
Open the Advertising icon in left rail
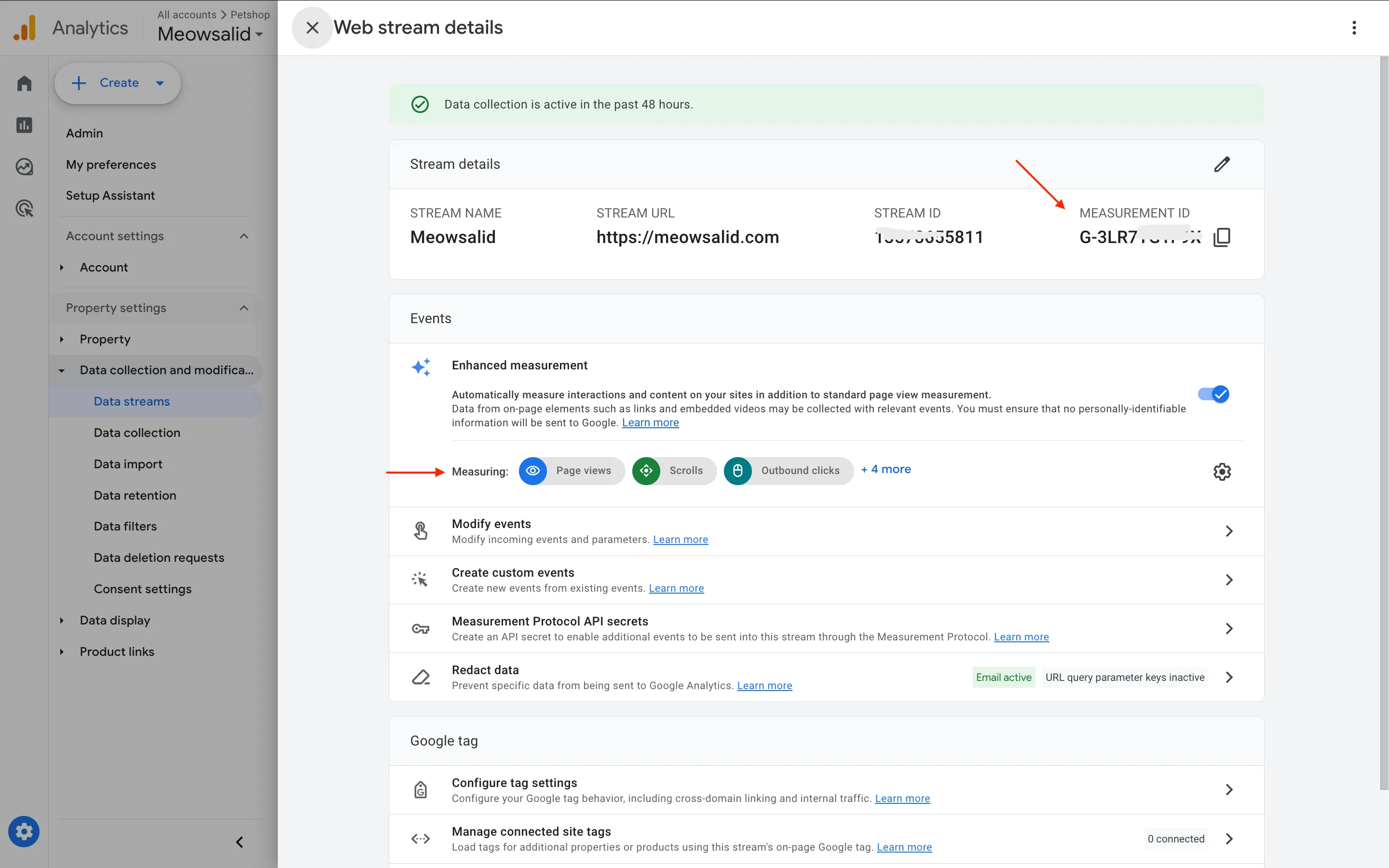24,208
